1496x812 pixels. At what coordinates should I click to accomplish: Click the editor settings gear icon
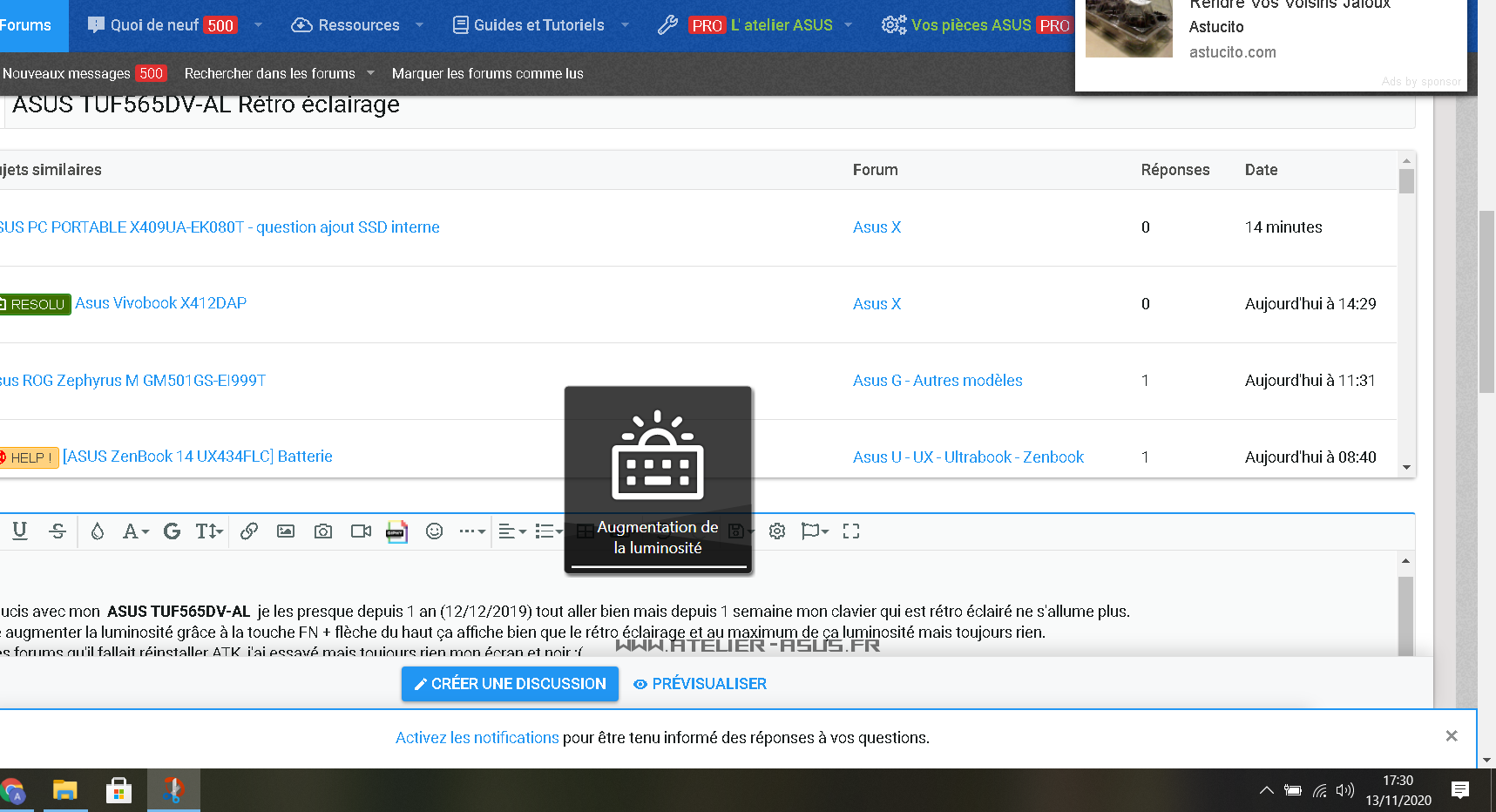point(777,531)
